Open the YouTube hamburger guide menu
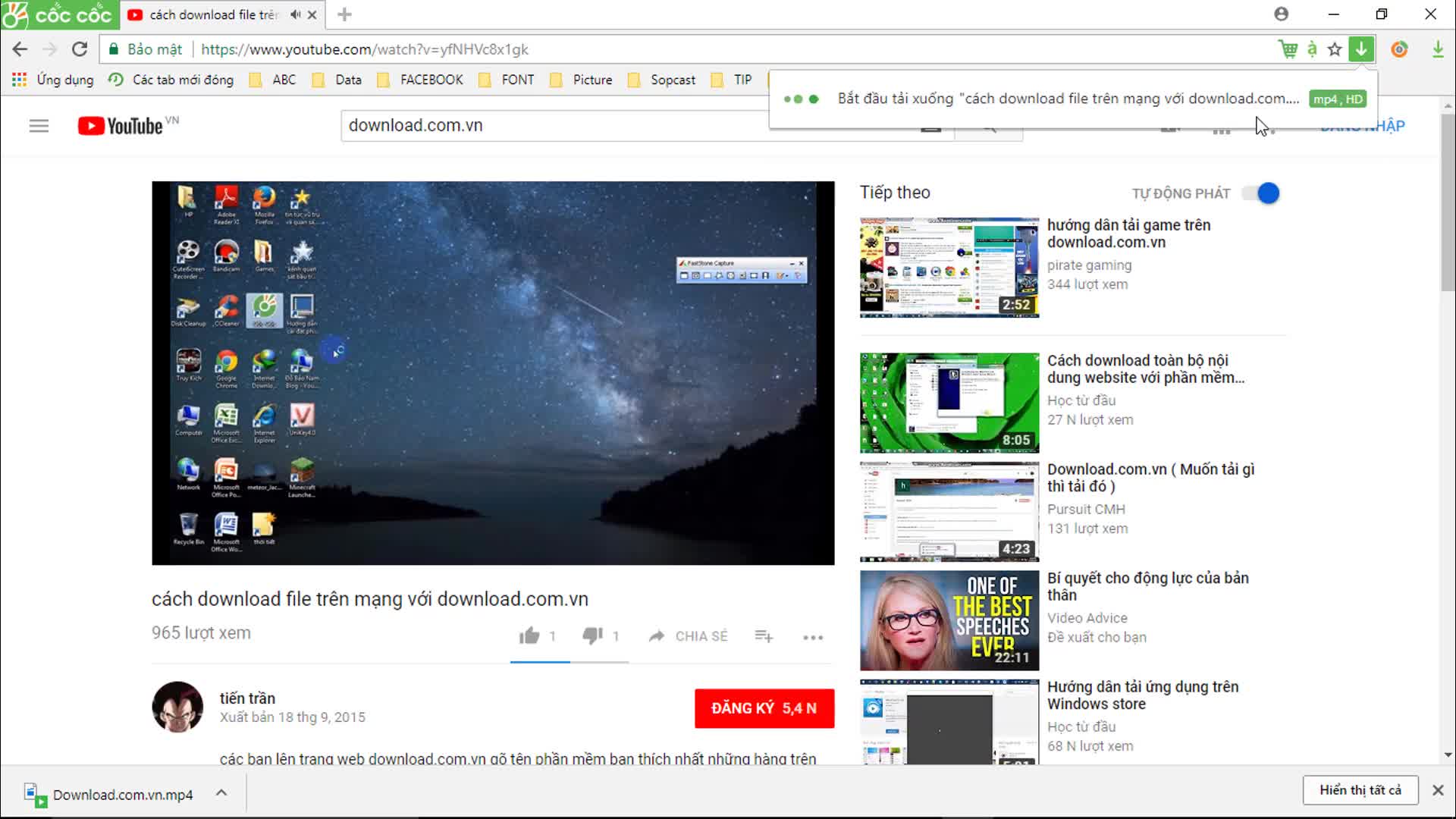This screenshot has width=1456, height=819. [39, 126]
